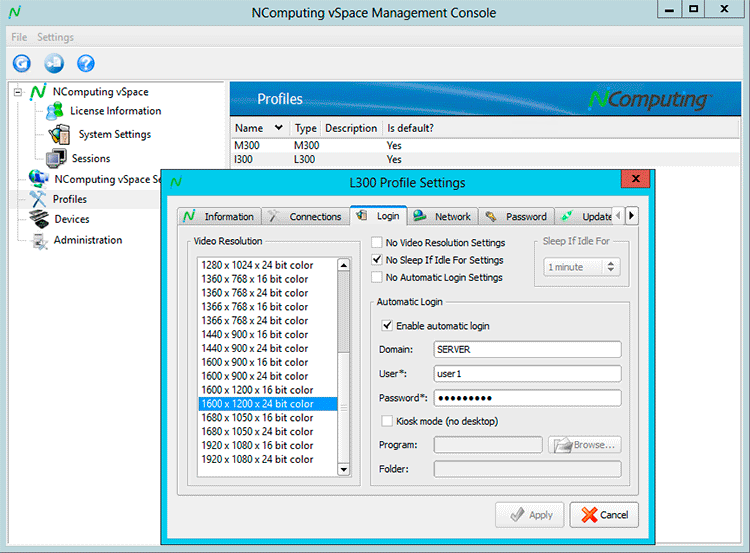750x553 pixels.
Task: Click the Folder input field
Action: [528, 469]
